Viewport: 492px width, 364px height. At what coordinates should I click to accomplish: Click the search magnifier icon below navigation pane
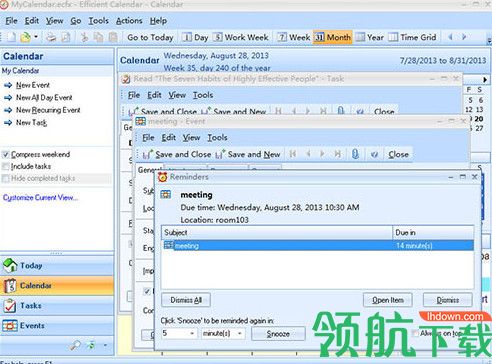click(75, 346)
